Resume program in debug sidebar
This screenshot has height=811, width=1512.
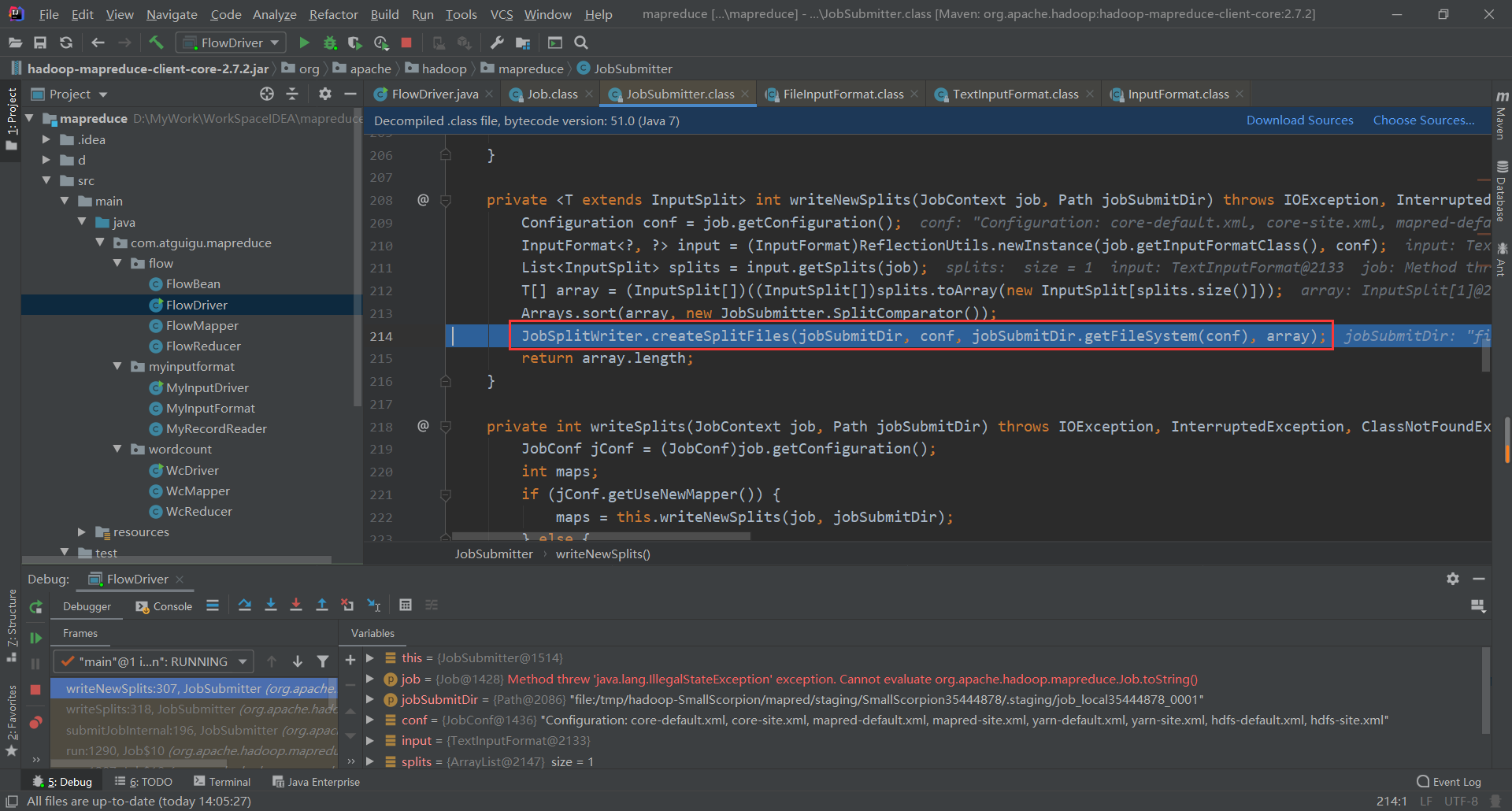click(35, 638)
